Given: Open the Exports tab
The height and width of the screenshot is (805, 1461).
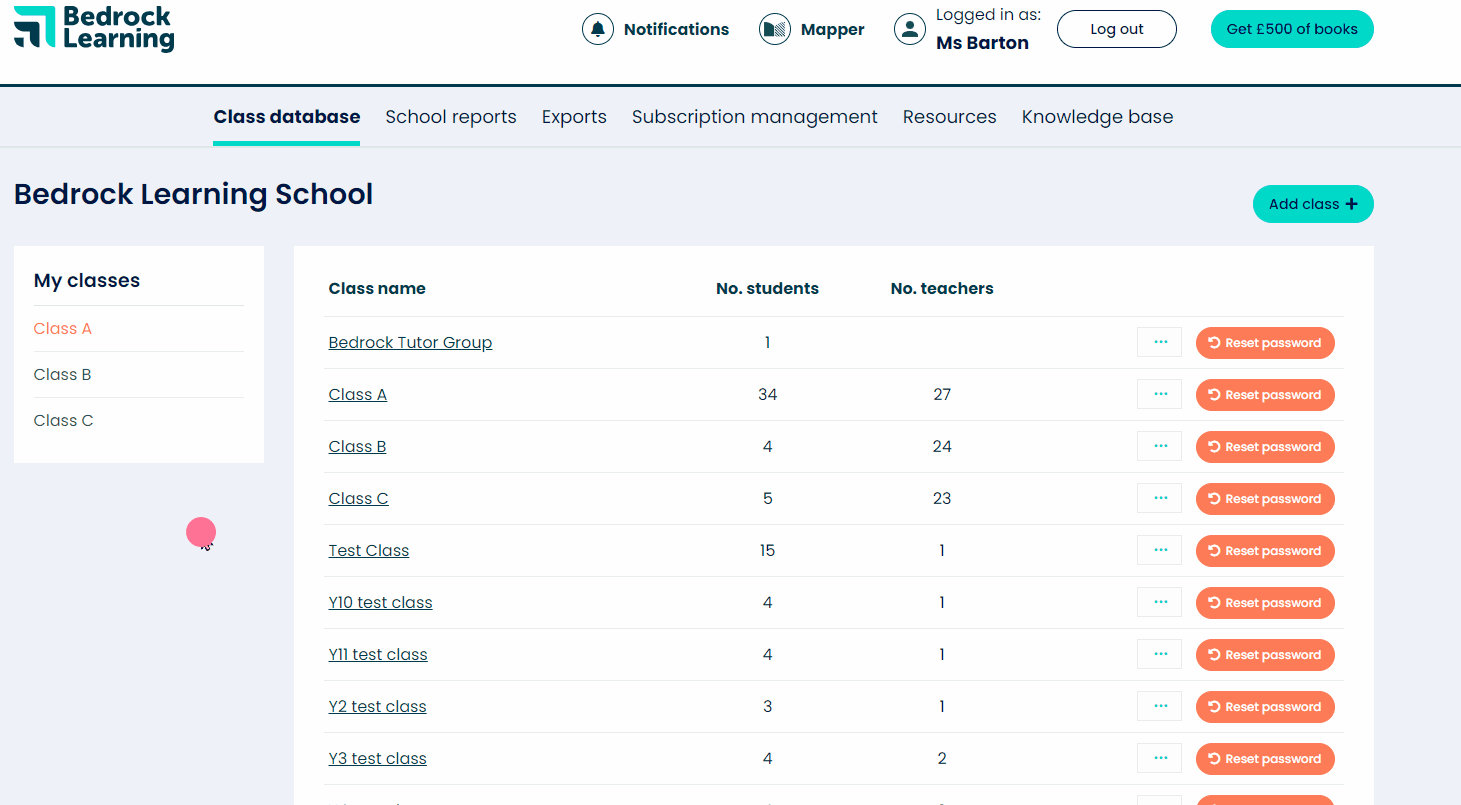Looking at the screenshot, I should (574, 116).
